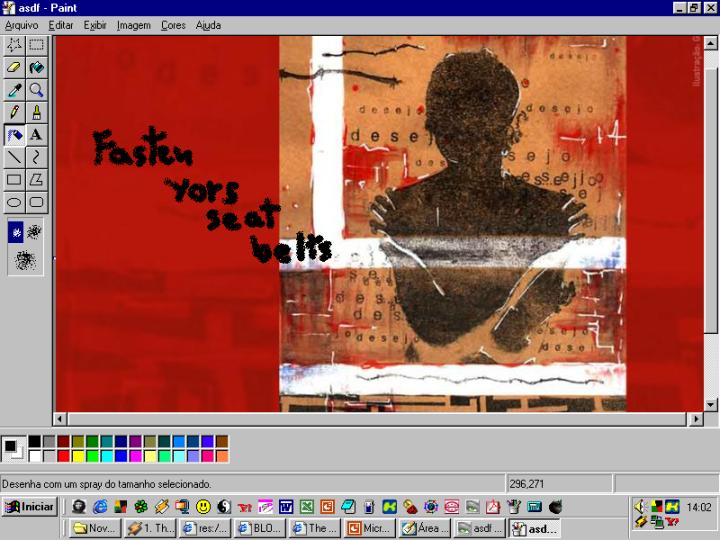Choose the smallest spray size option
720x540 pixels.
point(16,232)
